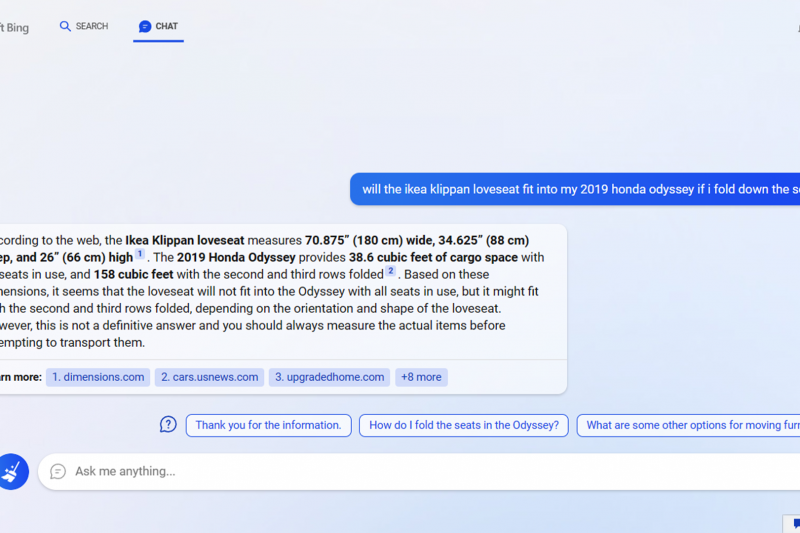Viewport: 800px width, 533px height.
Task: Open the cars.usnews.com source link
Action: pos(209,377)
